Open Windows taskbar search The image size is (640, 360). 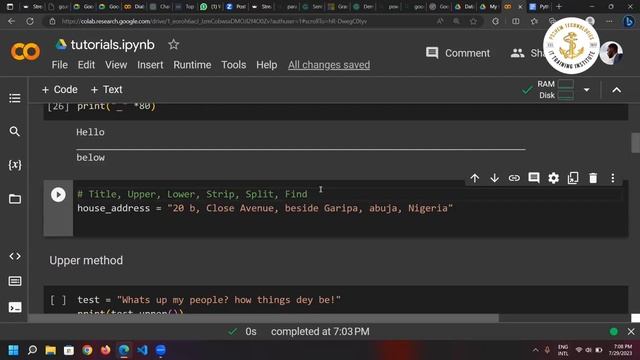point(32,350)
